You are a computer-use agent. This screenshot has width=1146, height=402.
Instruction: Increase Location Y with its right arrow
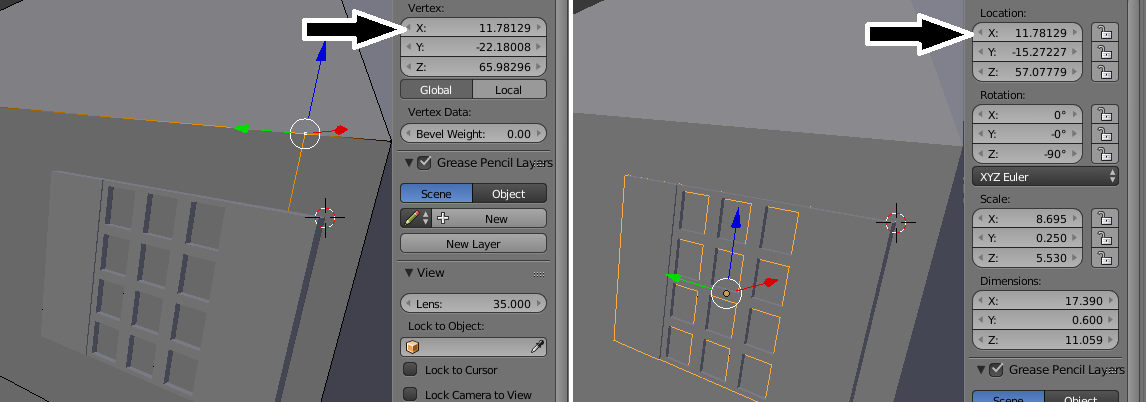(1074, 53)
